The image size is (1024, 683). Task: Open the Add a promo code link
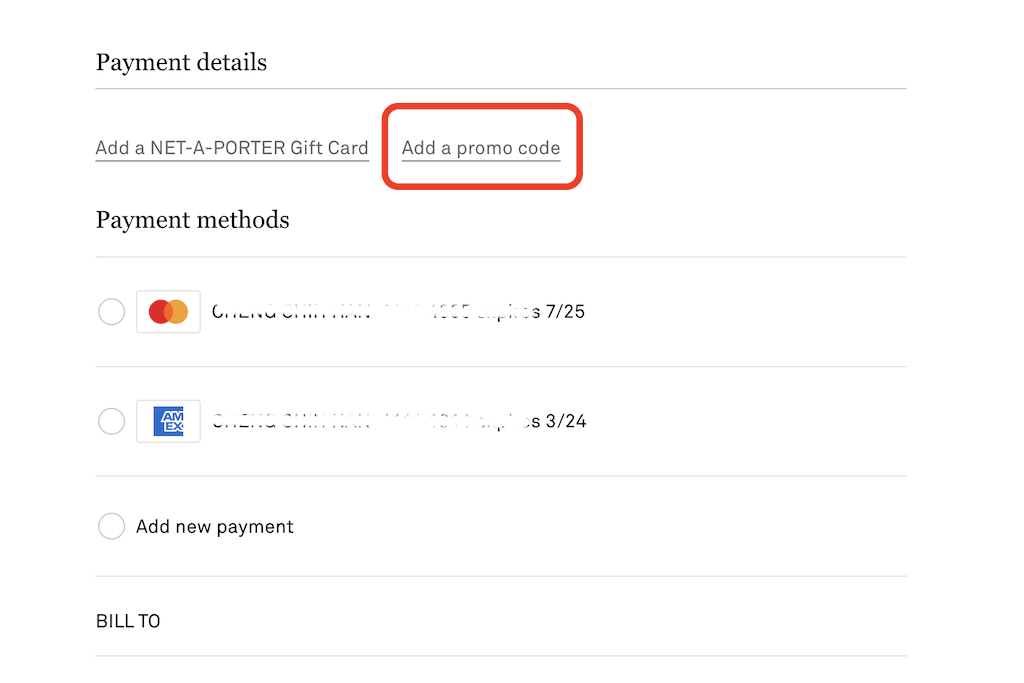pos(481,148)
